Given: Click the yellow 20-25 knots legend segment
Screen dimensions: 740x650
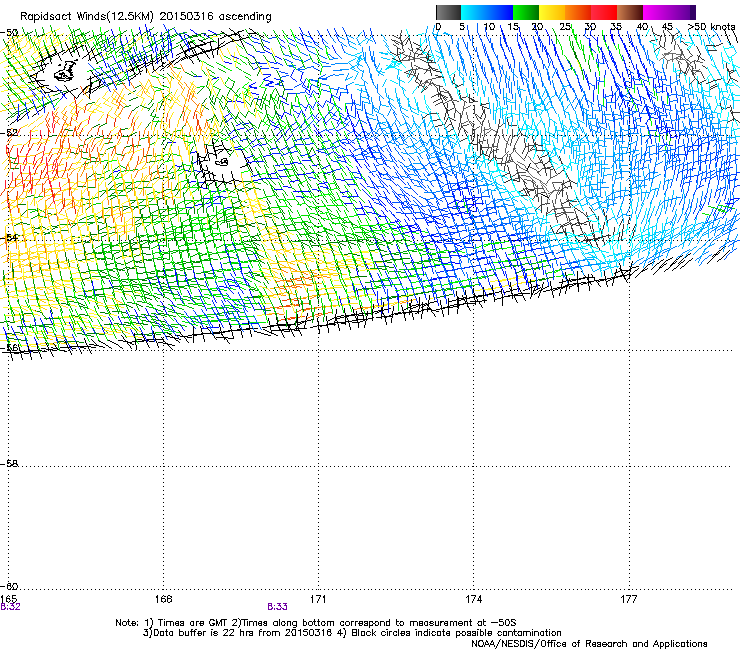Looking at the screenshot, I should [552, 12].
